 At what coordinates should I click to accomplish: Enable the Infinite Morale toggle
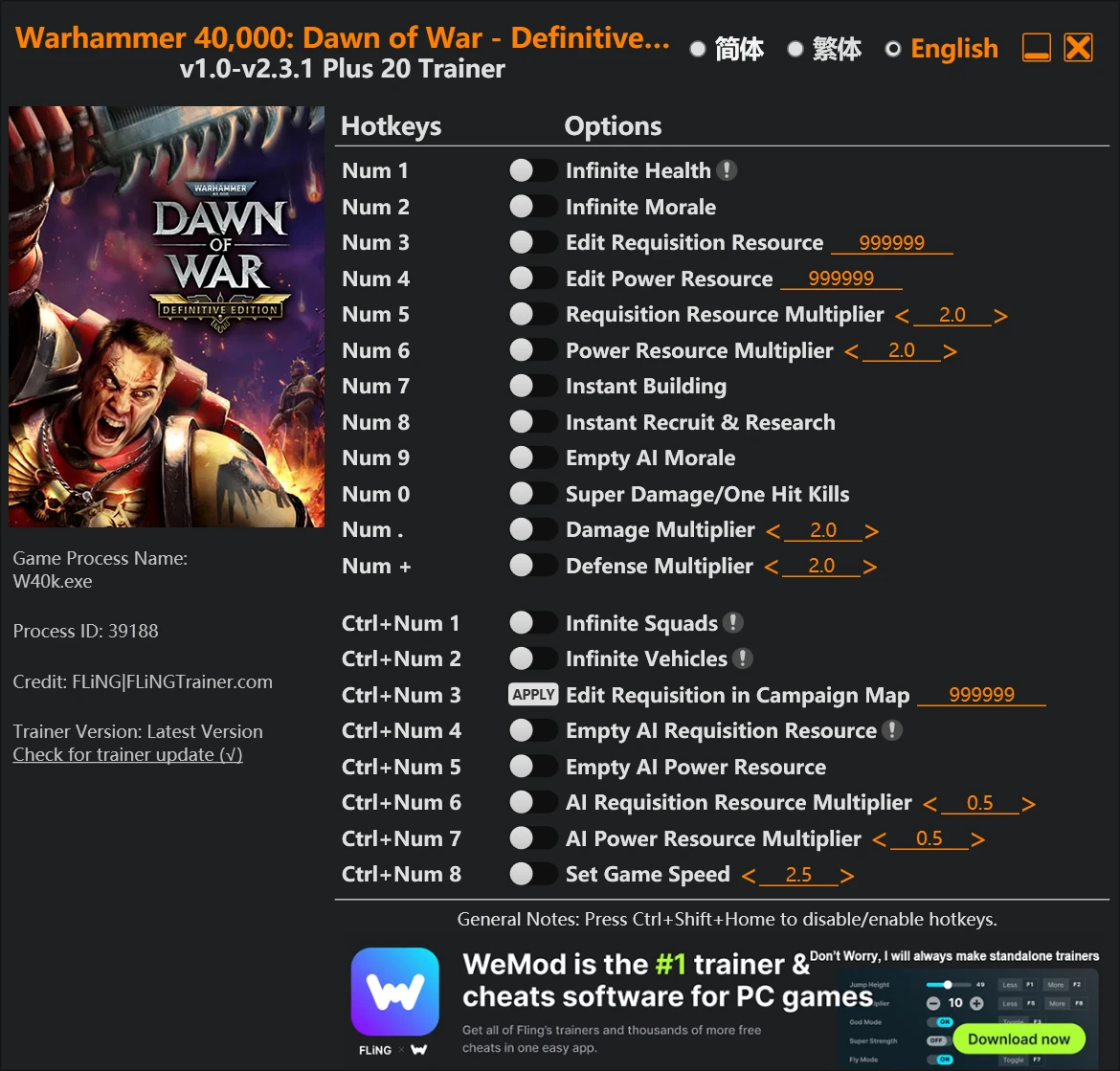533,206
